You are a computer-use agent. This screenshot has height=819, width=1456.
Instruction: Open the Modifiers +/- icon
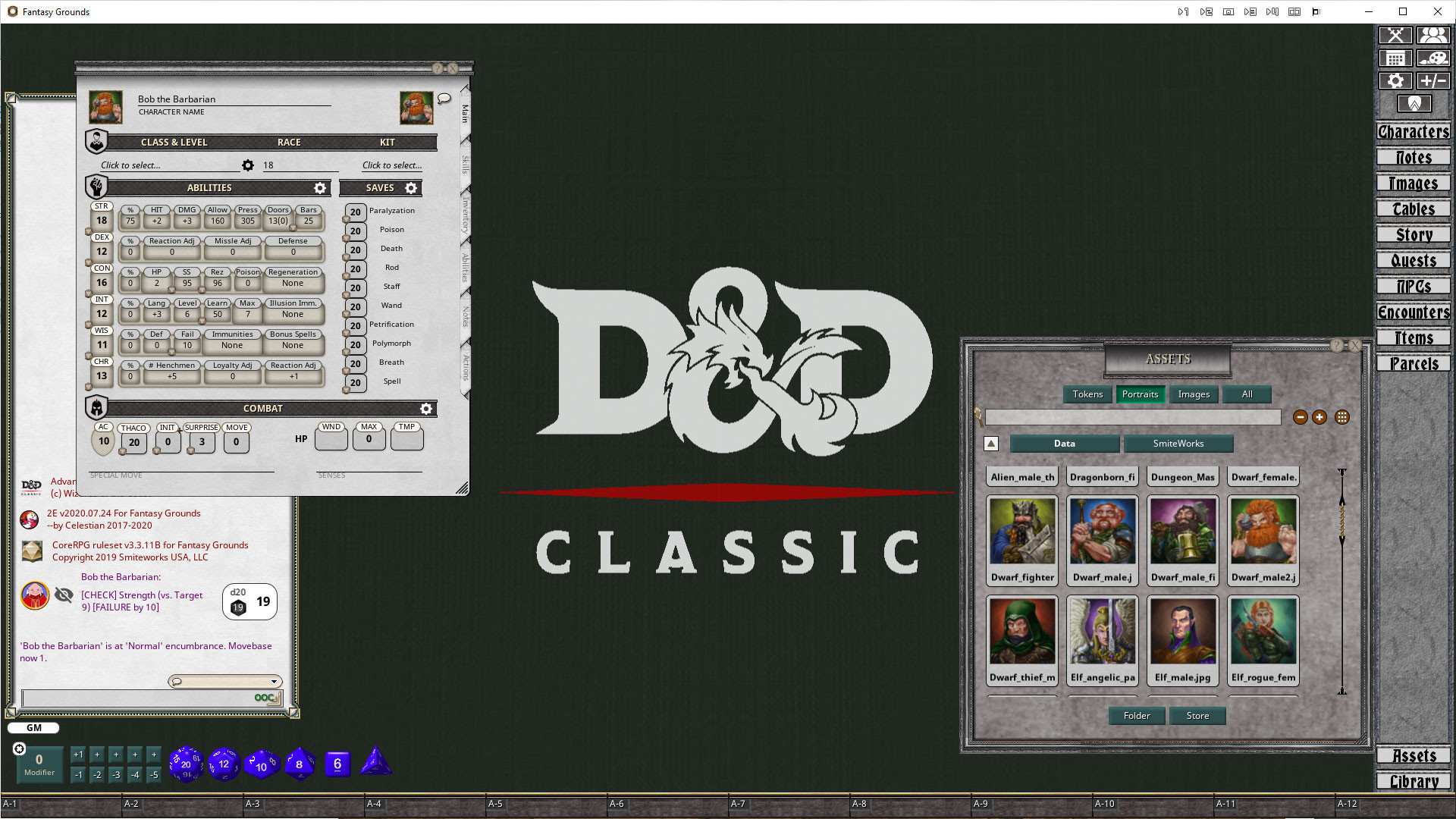1433,80
